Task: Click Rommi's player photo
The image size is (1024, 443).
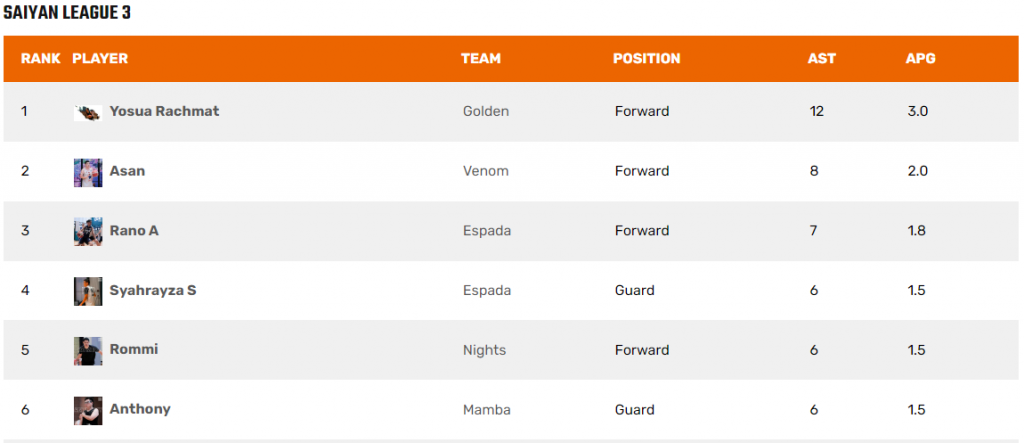Action: pyautogui.click(x=88, y=351)
